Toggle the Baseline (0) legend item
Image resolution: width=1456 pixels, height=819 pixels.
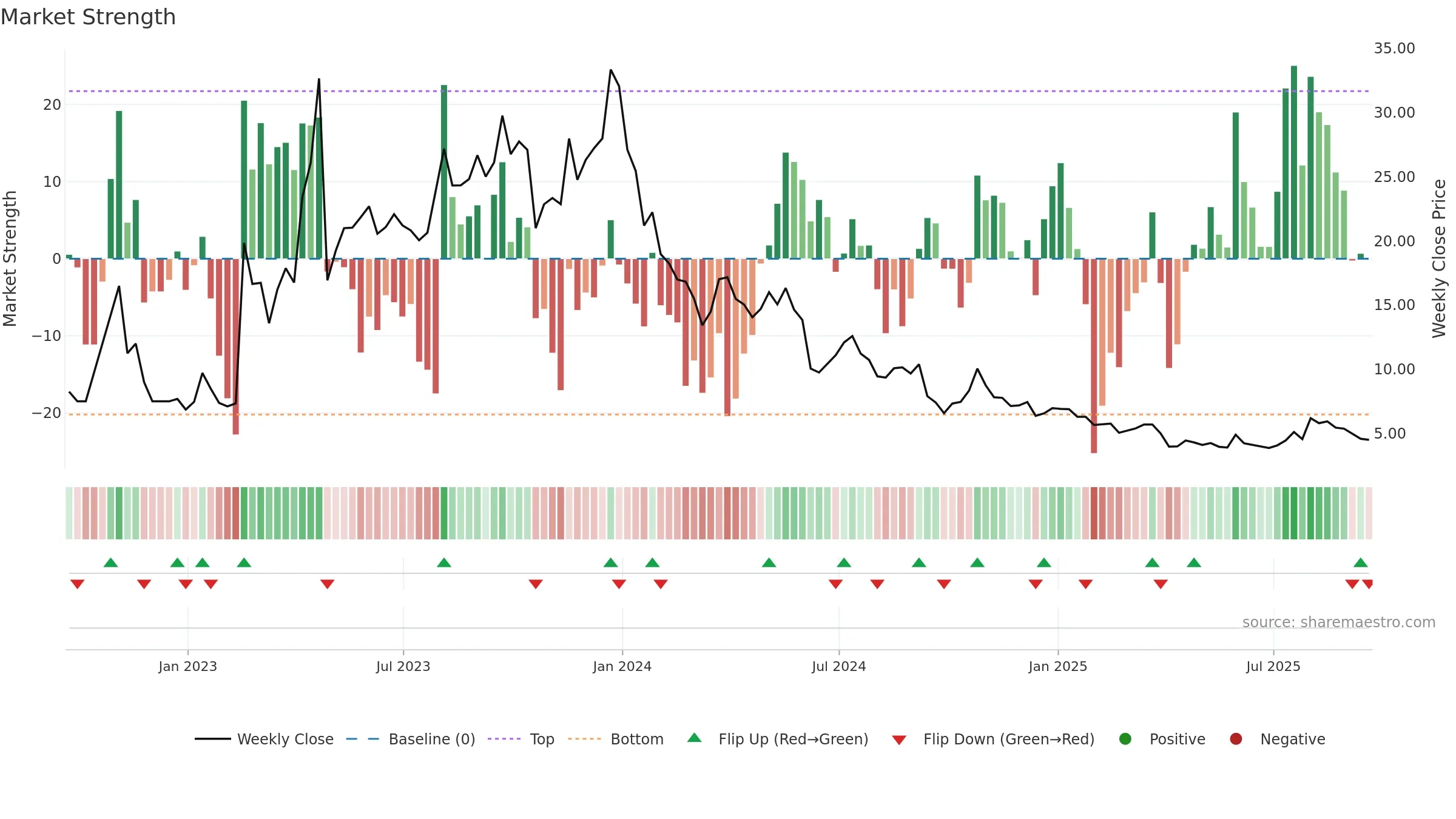point(411,739)
